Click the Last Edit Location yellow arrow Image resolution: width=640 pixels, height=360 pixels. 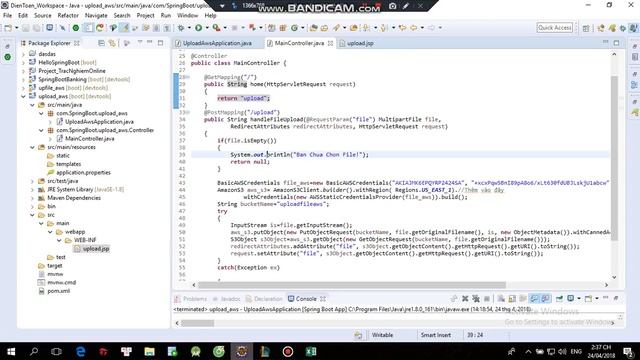[402, 28]
